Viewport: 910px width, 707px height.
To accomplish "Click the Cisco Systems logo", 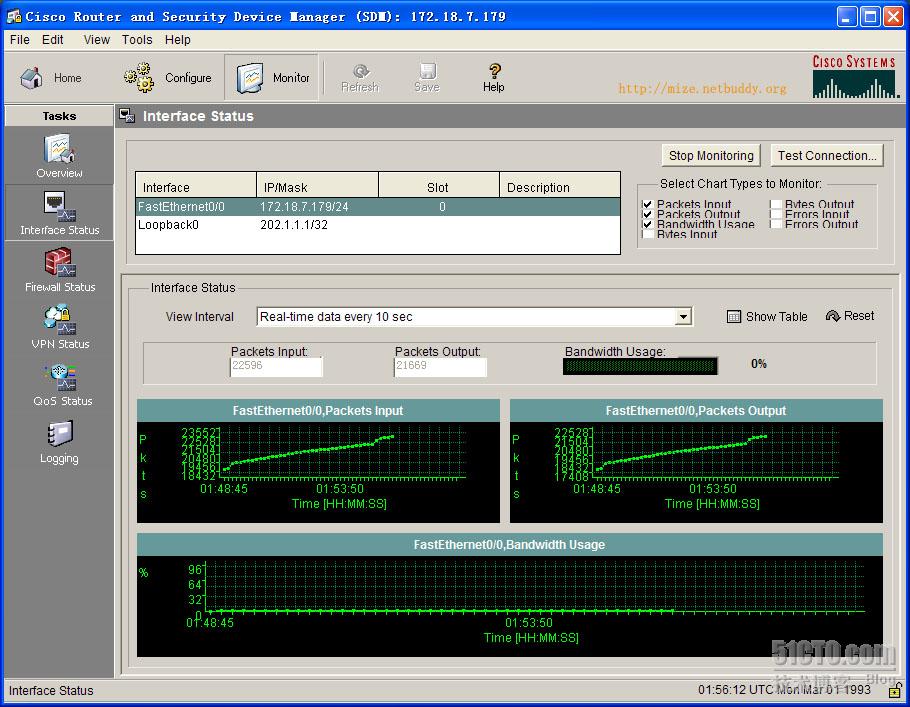I will click(855, 77).
